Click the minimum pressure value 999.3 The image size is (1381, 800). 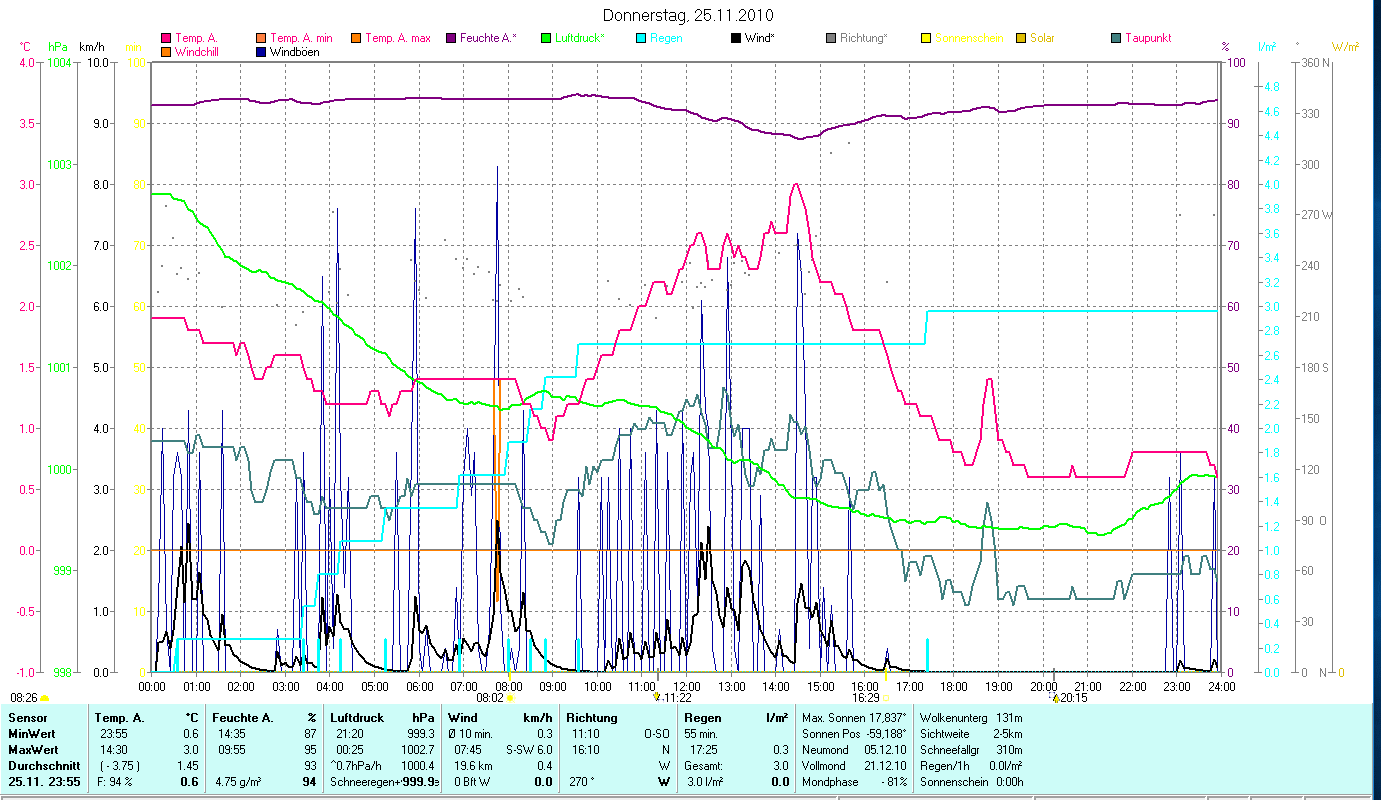click(x=420, y=734)
